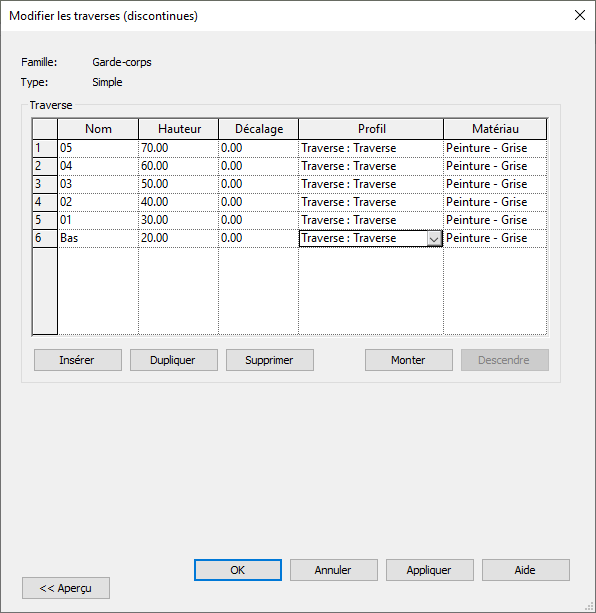Click the Hauteur cell showing 70.00
The height and width of the screenshot is (613, 596).
tap(179, 148)
